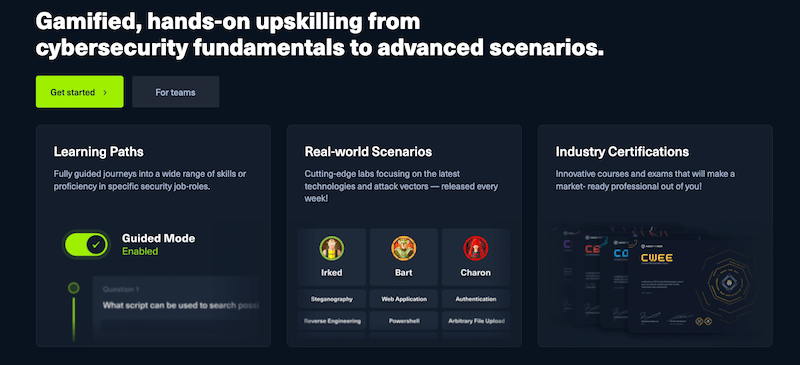Click the Get started button
This screenshot has height=365, width=800.
point(80,92)
